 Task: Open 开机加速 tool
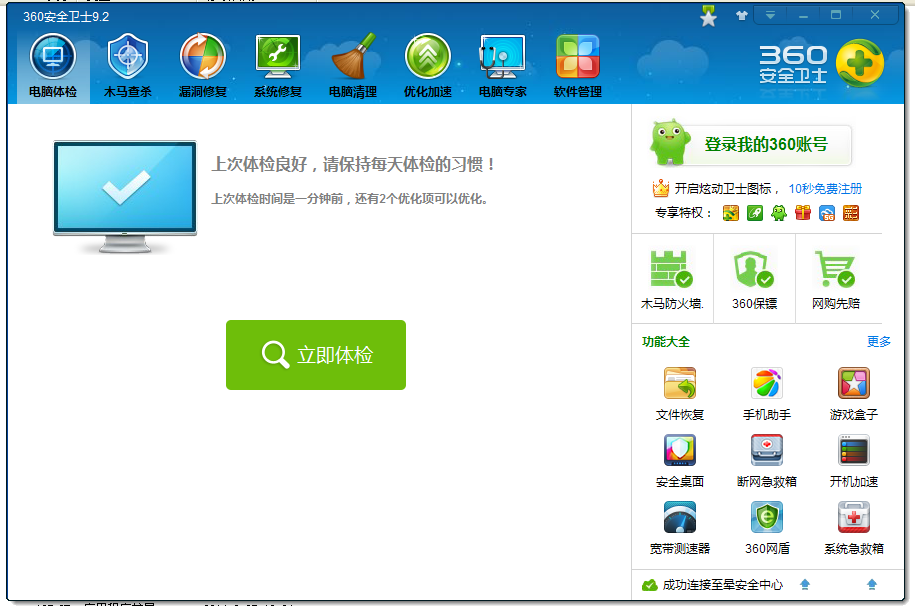[x=854, y=461]
